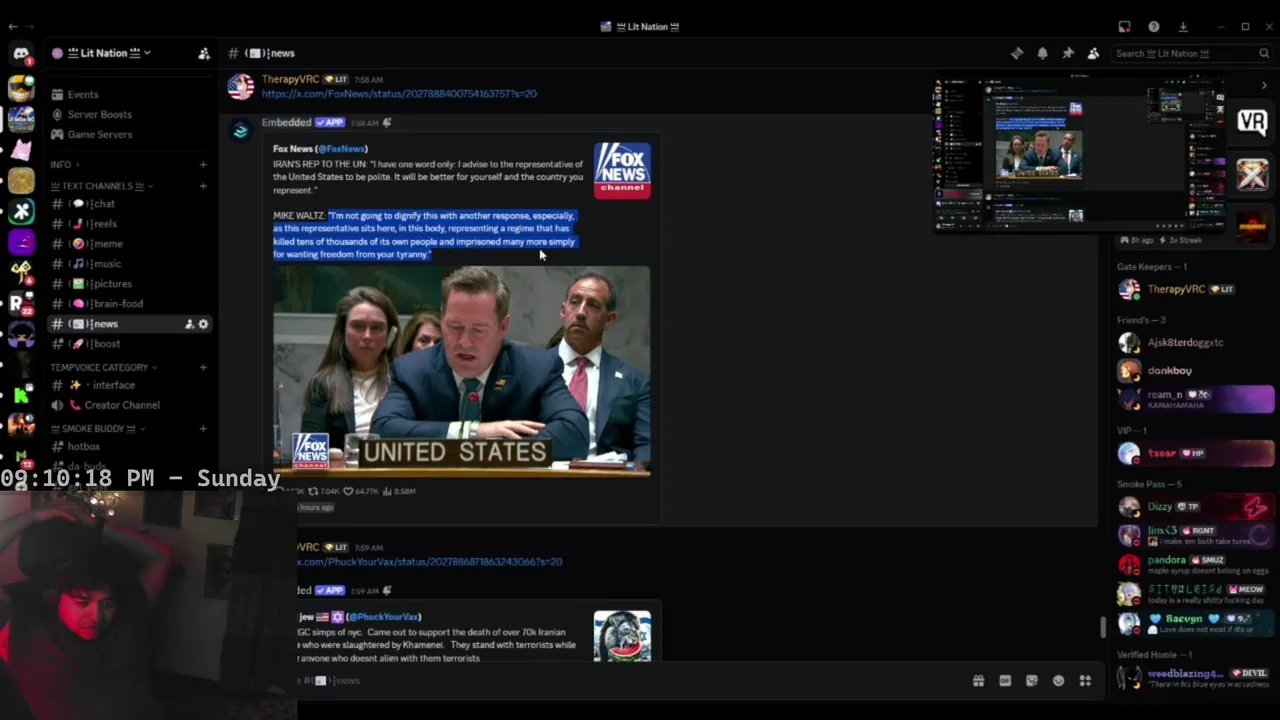
Task: Open the apps icon in message bar
Action: click(x=1085, y=681)
